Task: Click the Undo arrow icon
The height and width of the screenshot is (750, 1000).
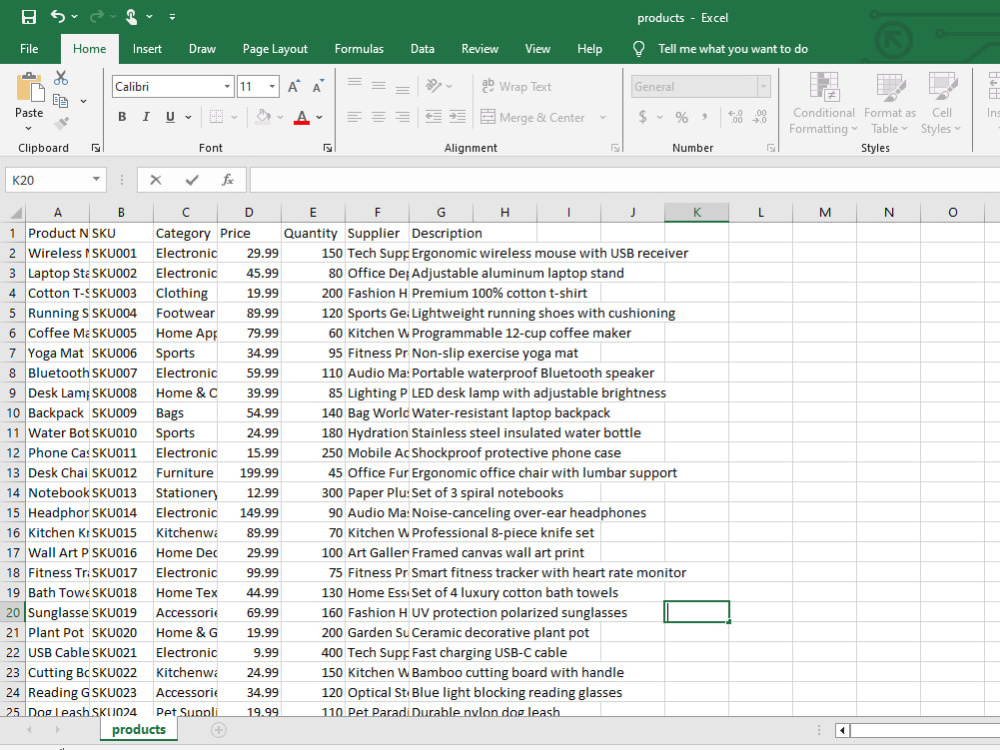Action: [57, 17]
